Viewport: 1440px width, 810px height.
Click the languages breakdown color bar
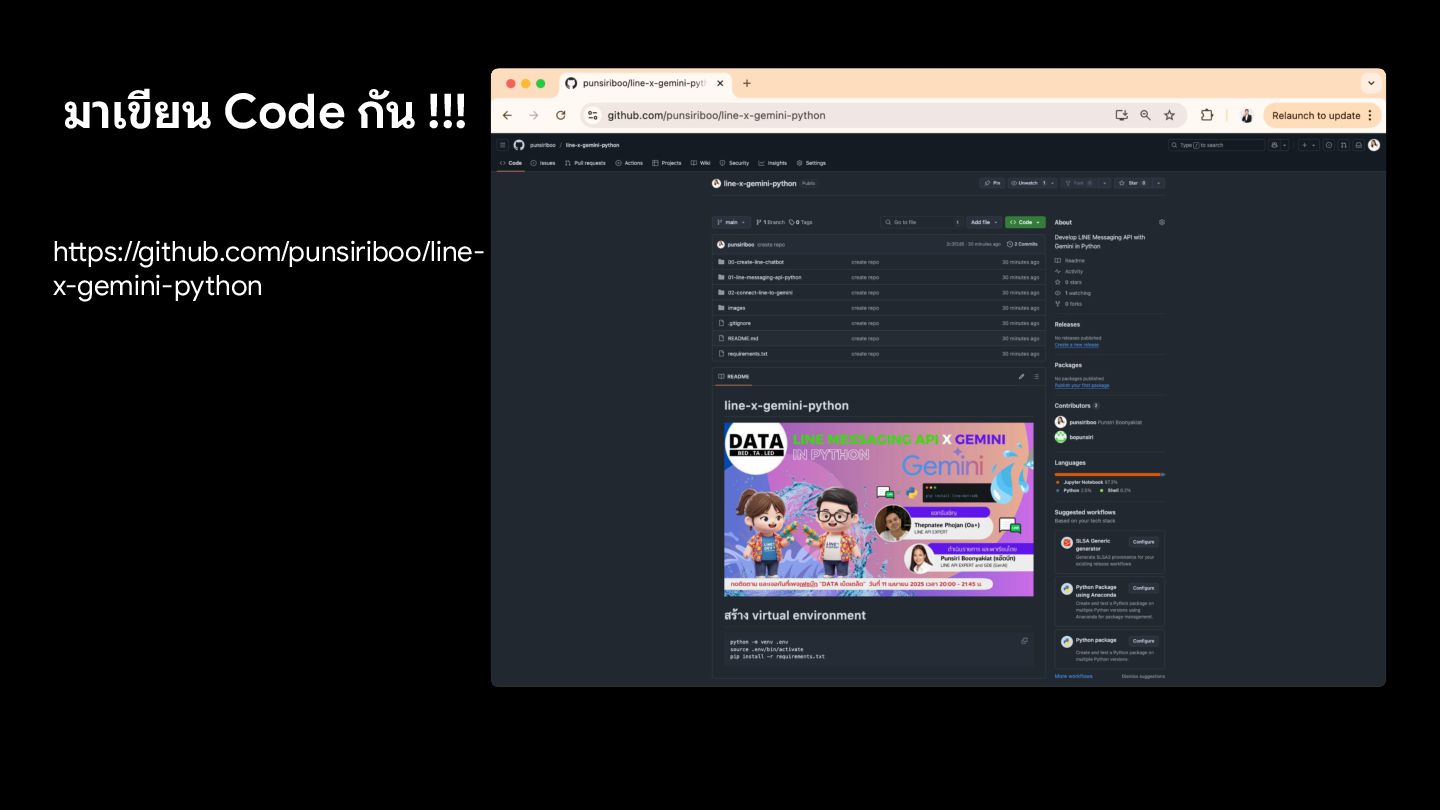click(1110, 474)
